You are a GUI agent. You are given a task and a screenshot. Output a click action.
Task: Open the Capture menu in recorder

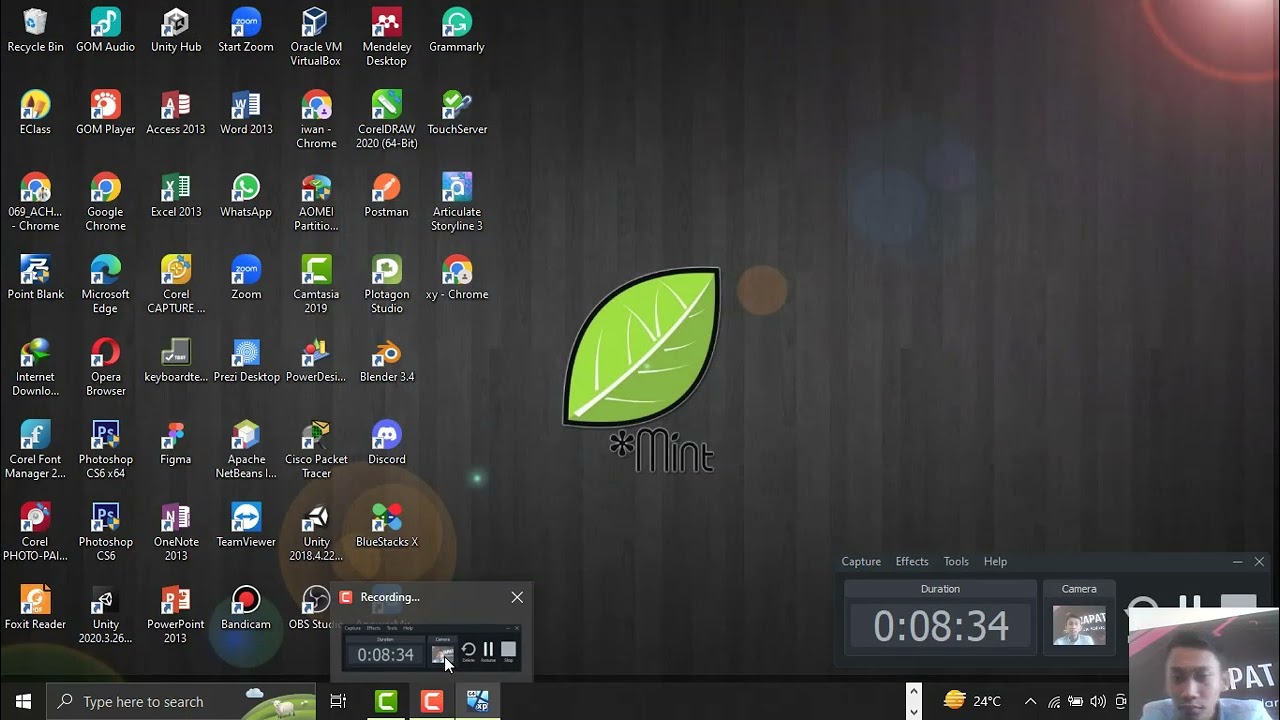861,561
